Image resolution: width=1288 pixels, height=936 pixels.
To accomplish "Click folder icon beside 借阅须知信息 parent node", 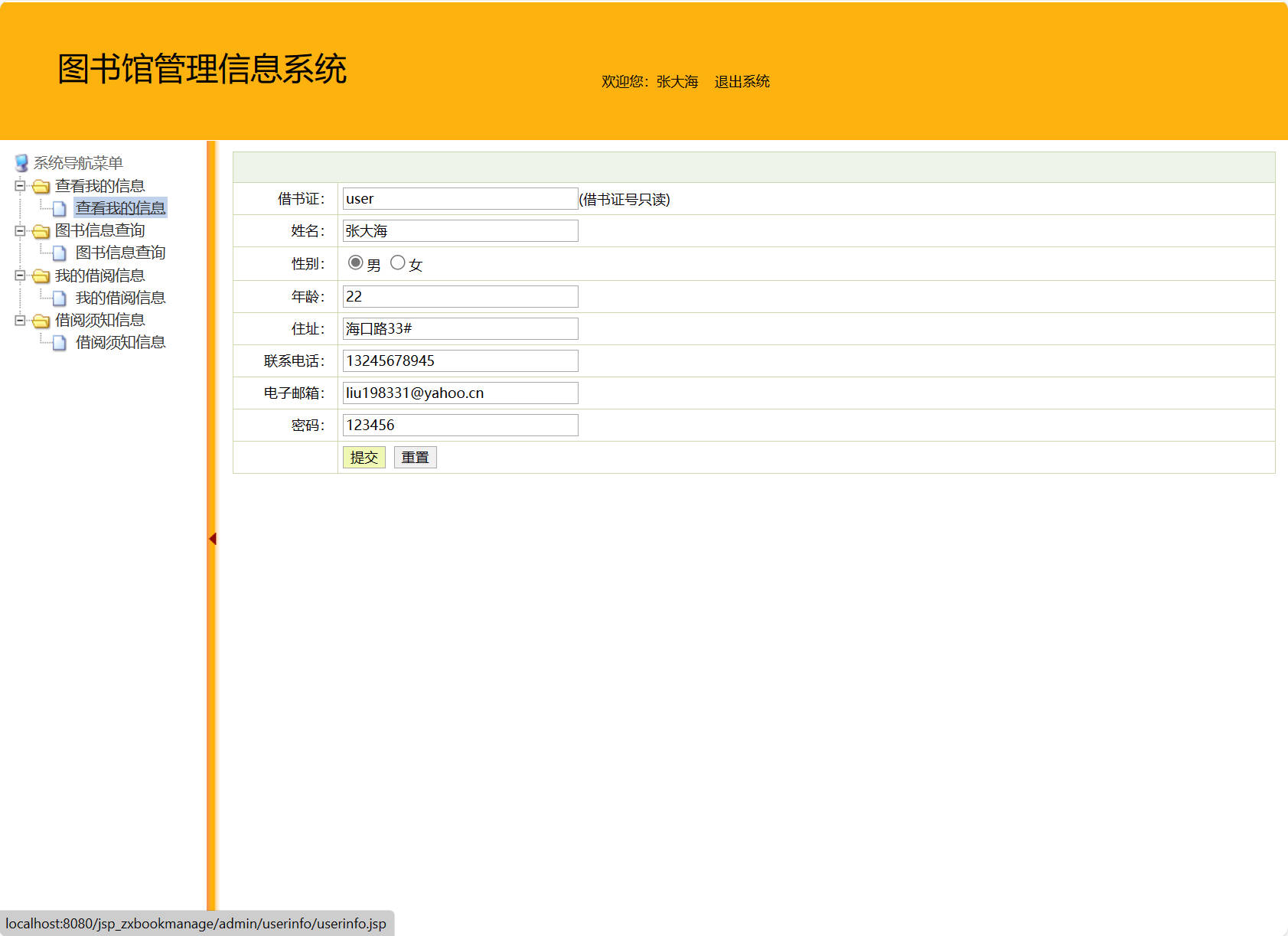I will 41,321.
